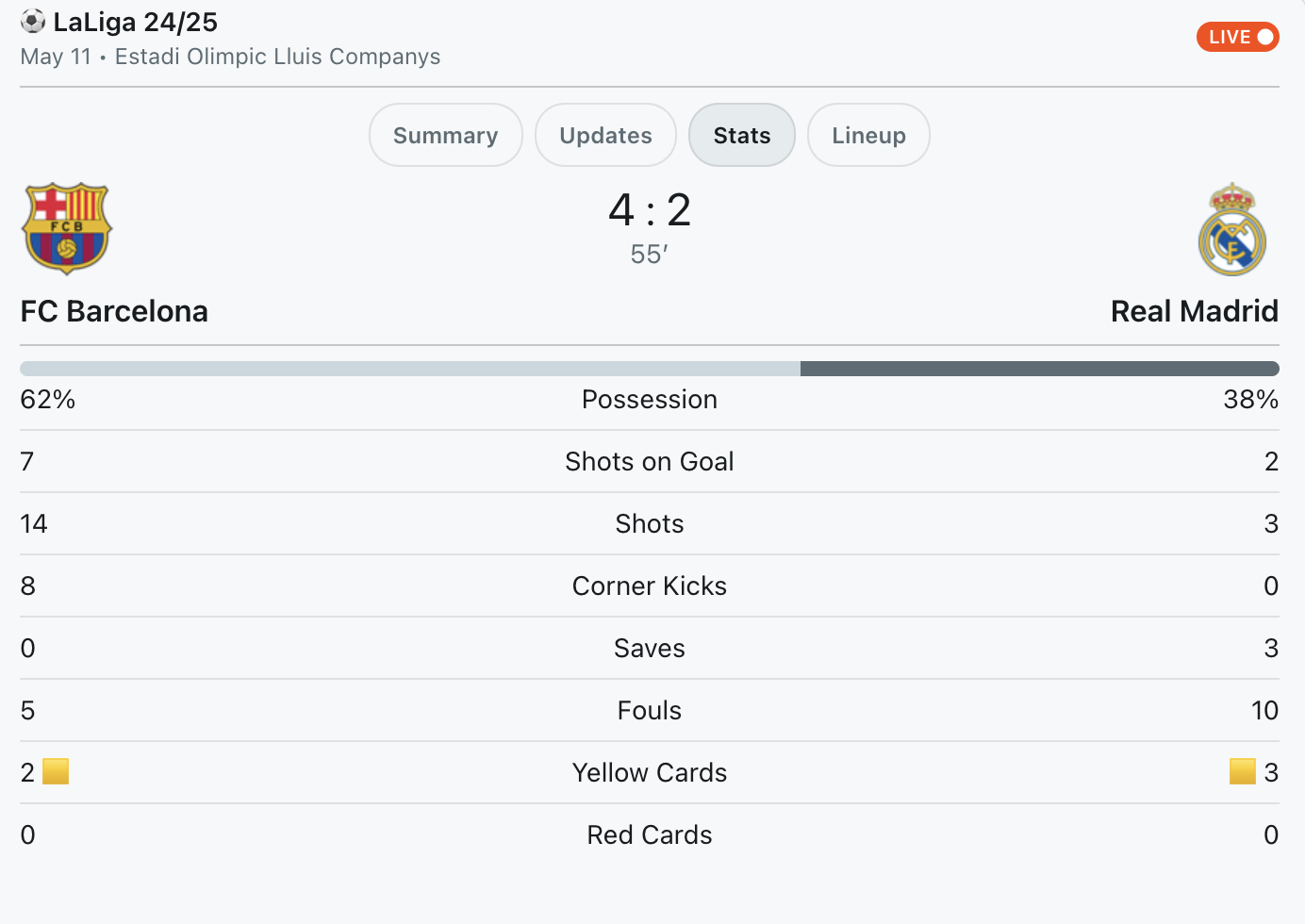Click the Possession stat label
The image size is (1305, 924).
coord(650,400)
